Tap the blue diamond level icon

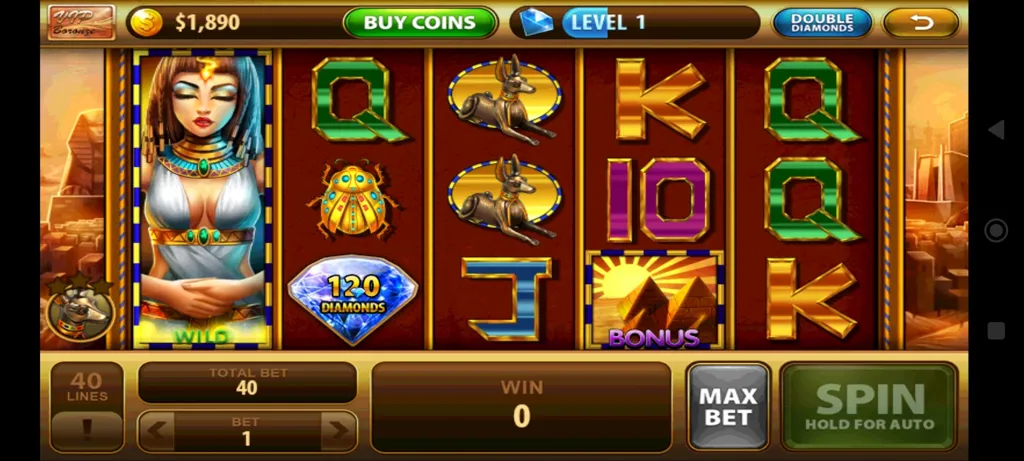pyautogui.click(x=536, y=22)
